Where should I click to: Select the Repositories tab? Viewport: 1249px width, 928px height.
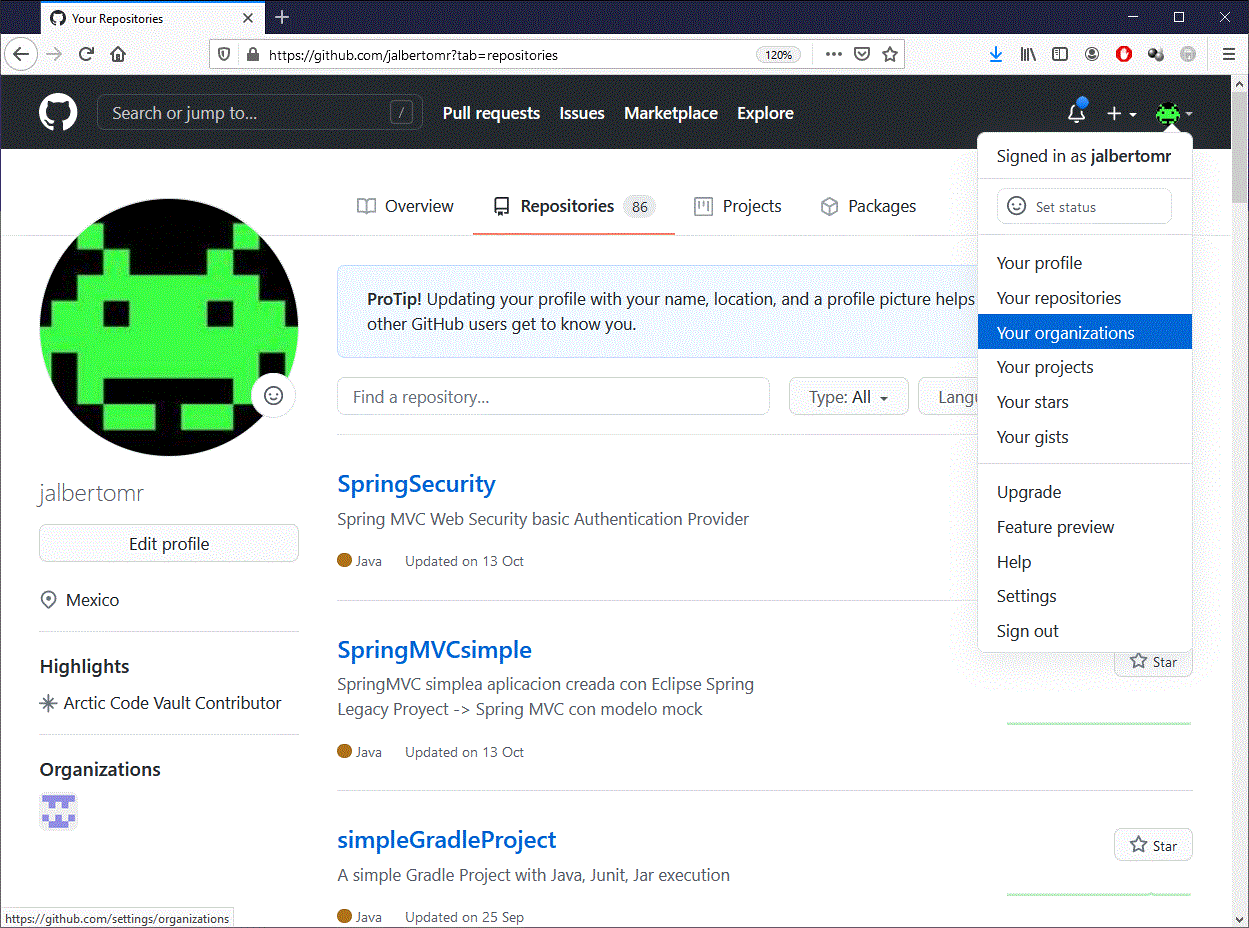573,206
